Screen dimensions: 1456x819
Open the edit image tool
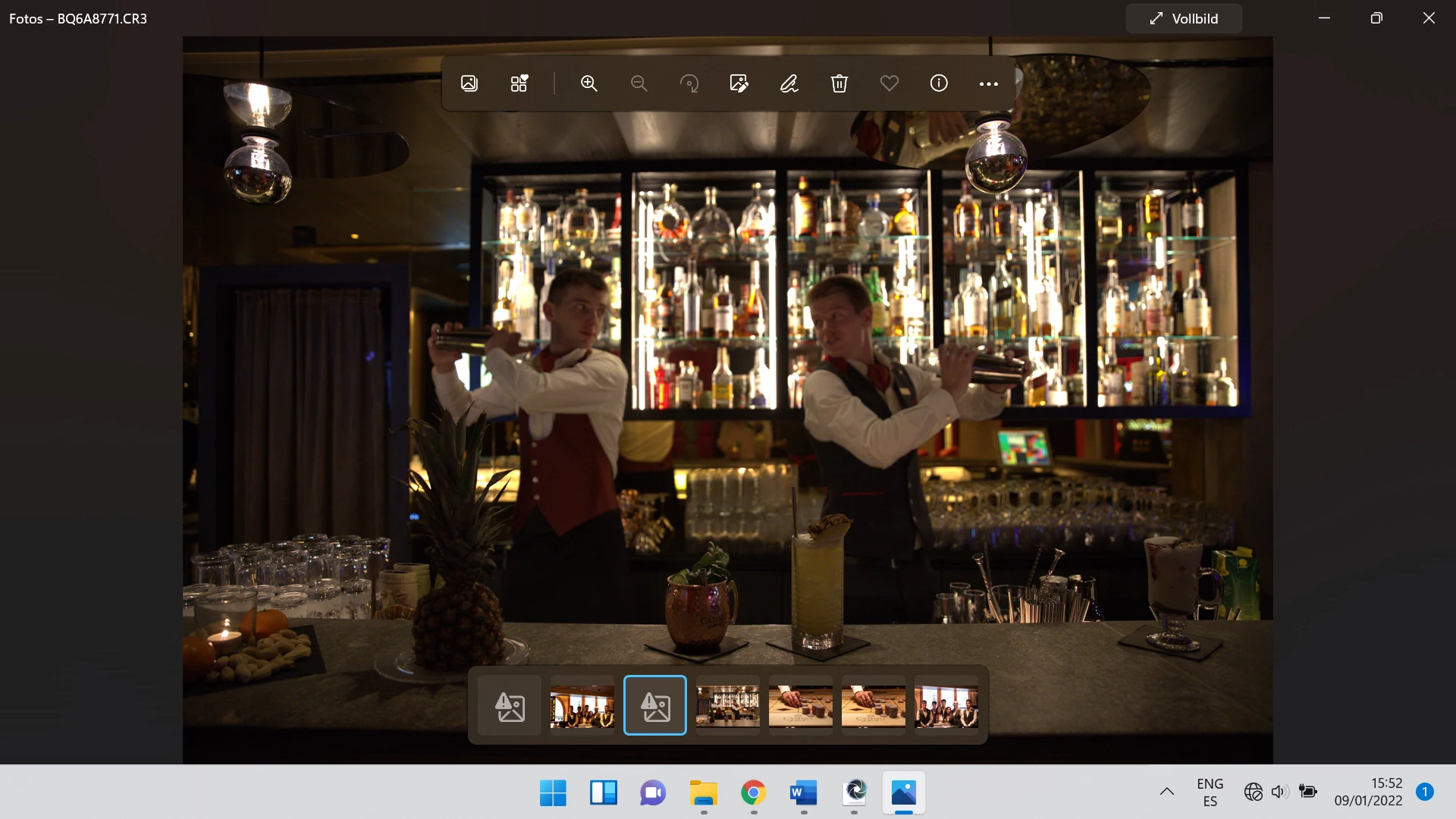pyautogui.click(x=739, y=83)
